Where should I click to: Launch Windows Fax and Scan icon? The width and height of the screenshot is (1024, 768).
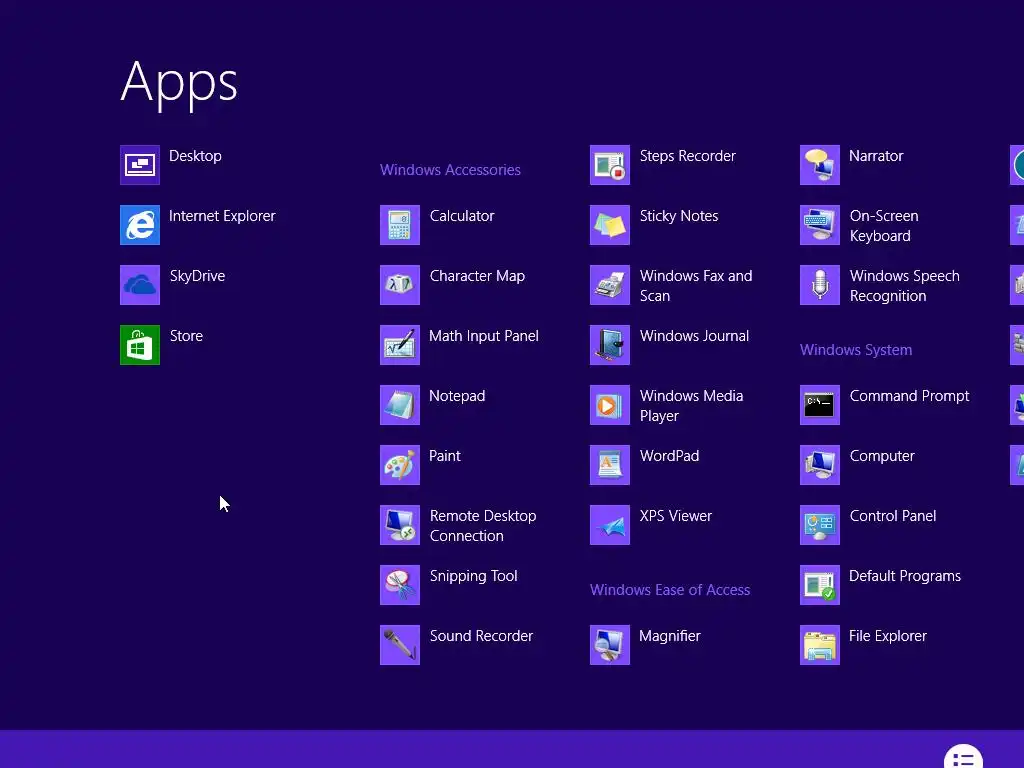coord(610,285)
